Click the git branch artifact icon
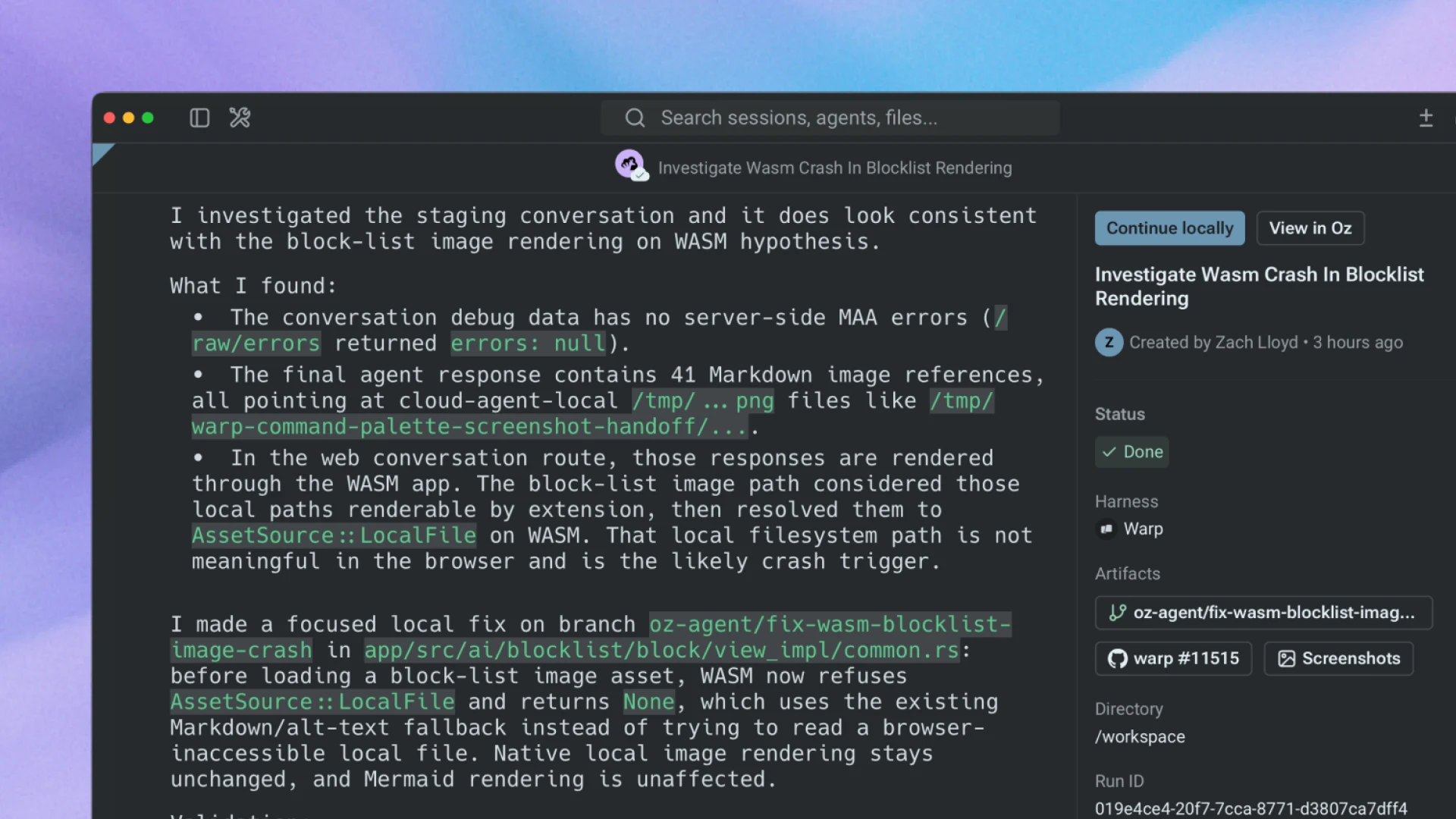1456x819 pixels. click(x=1117, y=613)
